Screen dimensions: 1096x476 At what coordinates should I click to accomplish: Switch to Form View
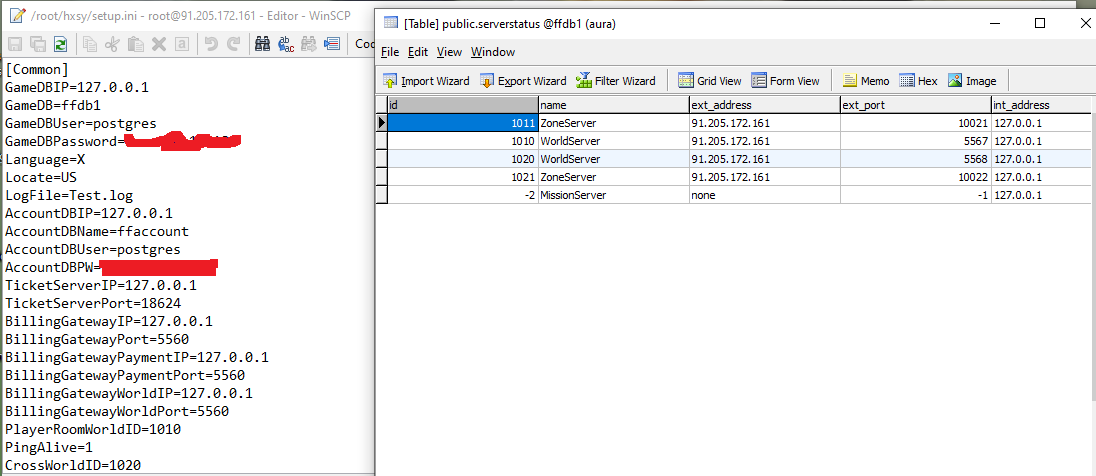tap(785, 81)
